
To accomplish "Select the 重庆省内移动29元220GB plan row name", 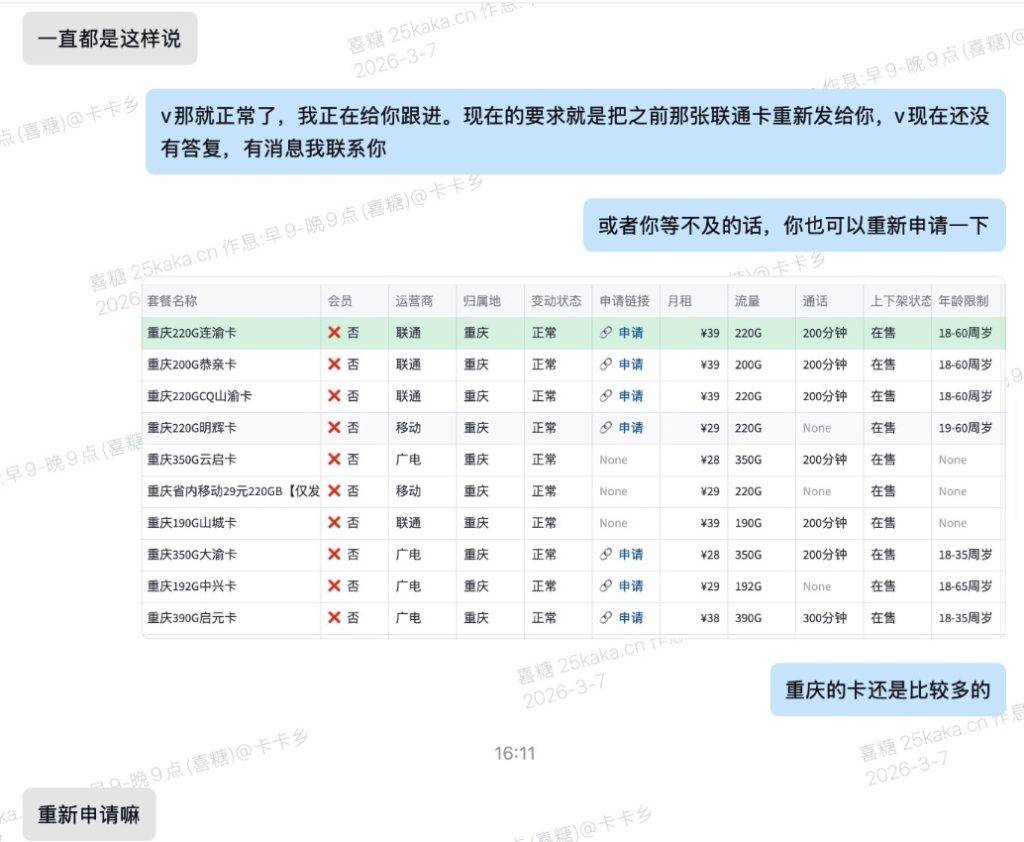I will [232, 491].
